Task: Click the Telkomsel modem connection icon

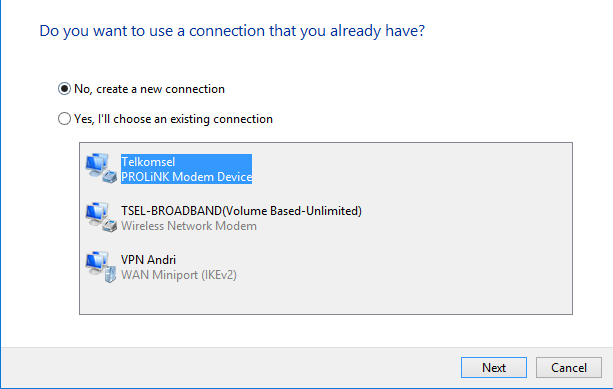Action: [101, 169]
